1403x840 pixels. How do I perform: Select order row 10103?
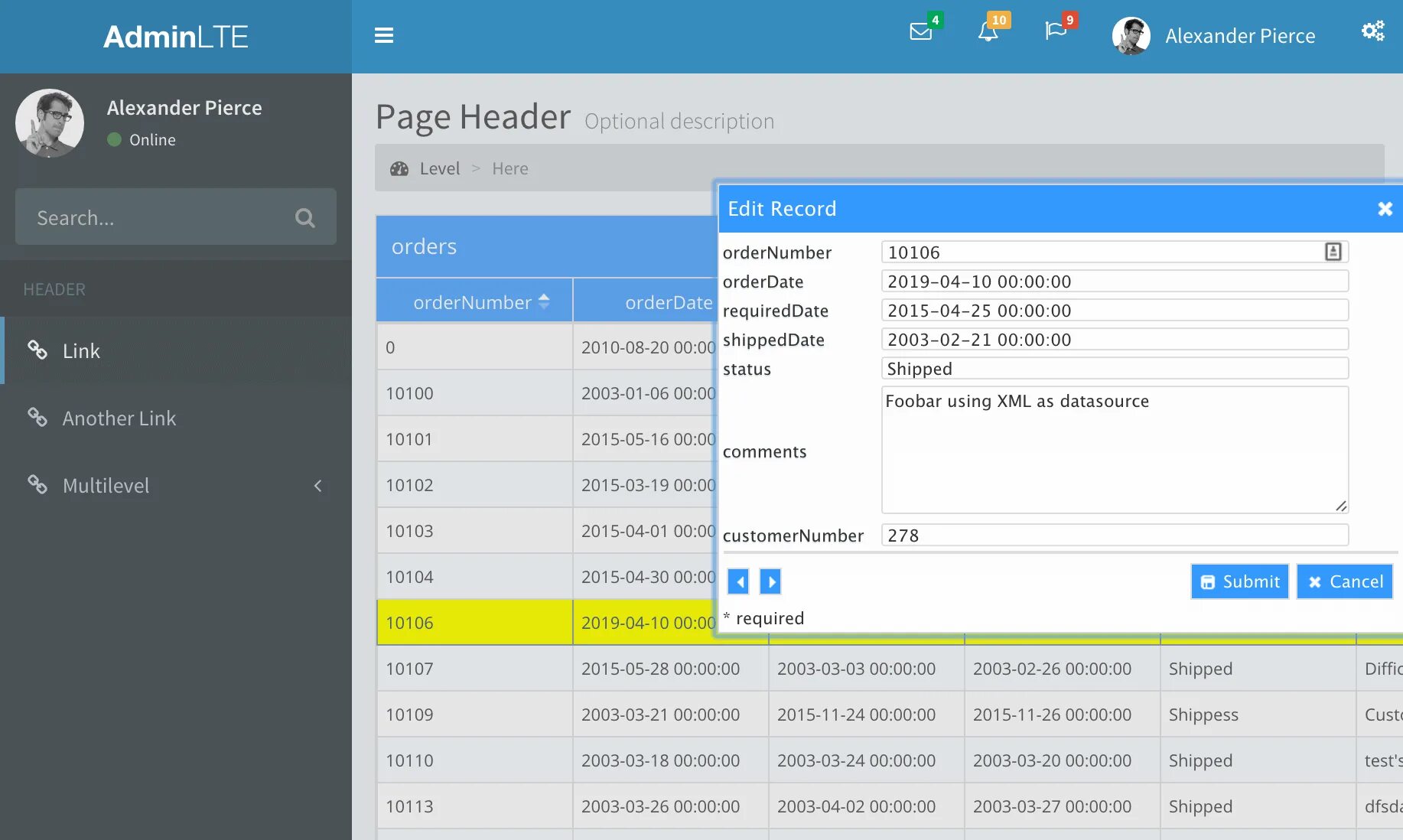coord(546,531)
